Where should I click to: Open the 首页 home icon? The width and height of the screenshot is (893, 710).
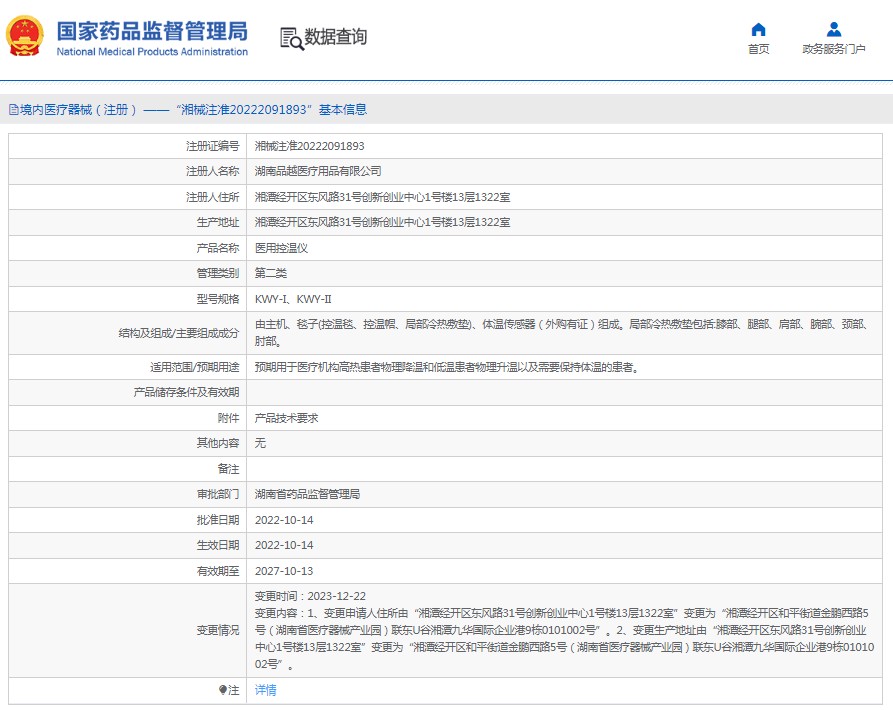click(x=759, y=29)
